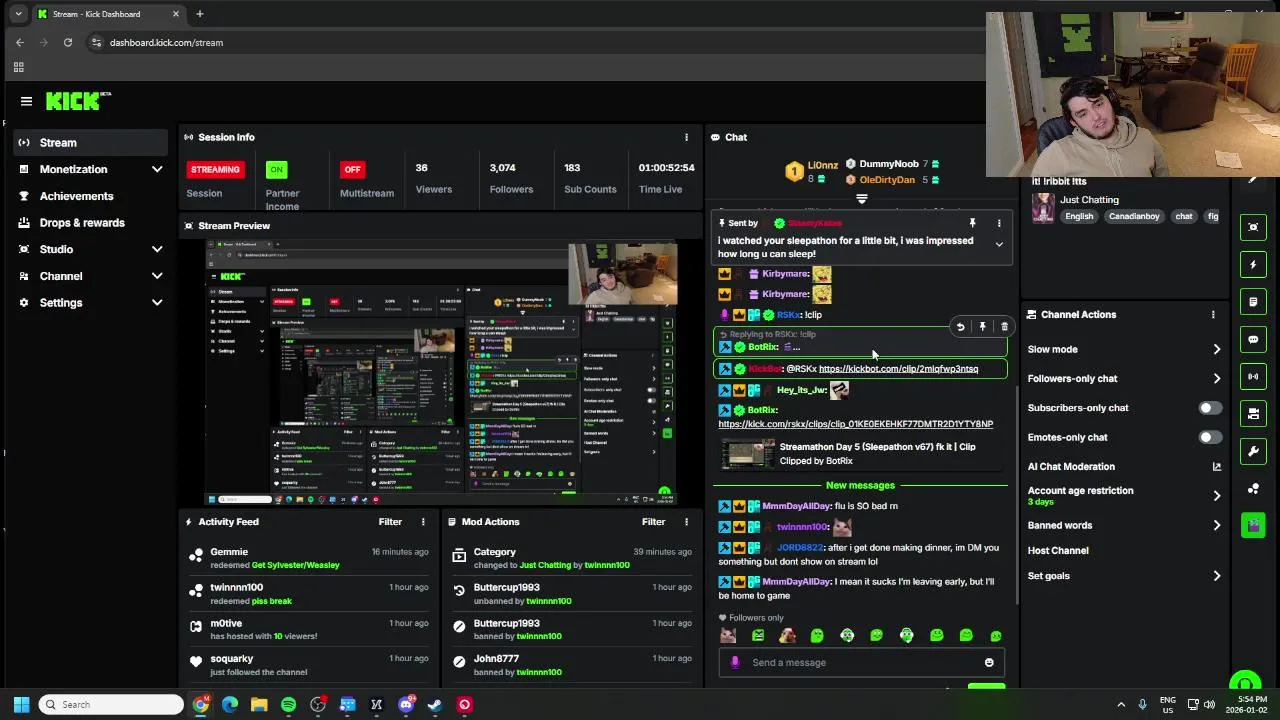This screenshot has height=720, width=1280.
Task: Click Host Channel action
Action: pos(1058,551)
